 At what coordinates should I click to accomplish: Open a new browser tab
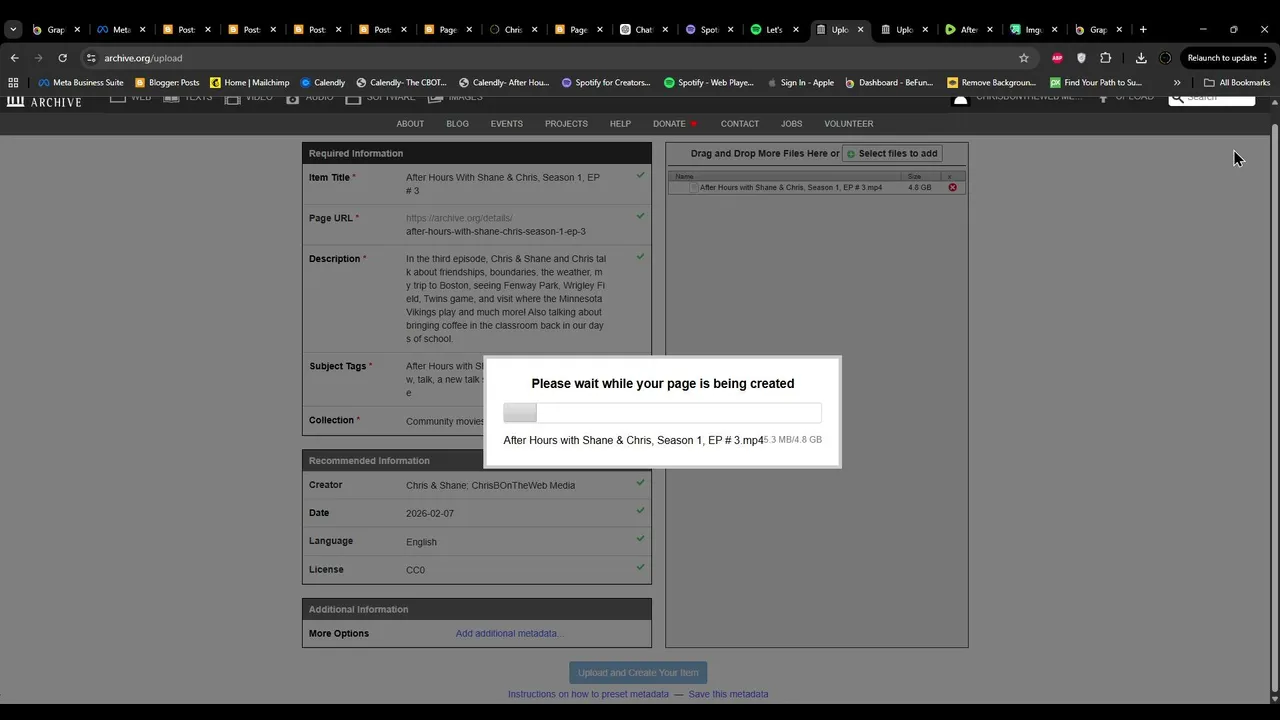tap(1143, 29)
